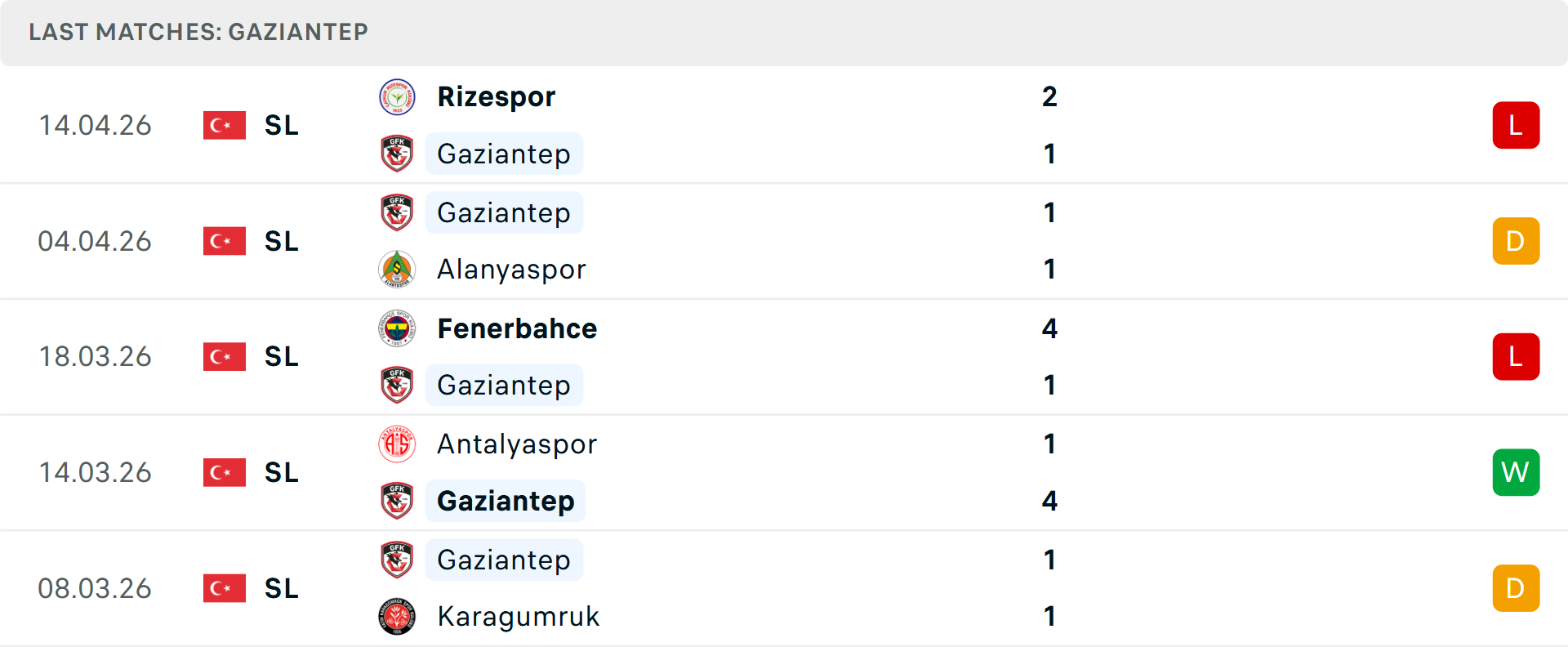This screenshot has width=1568, height=647.
Task: Click the Antalyaspor club crest icon
Action: coord(397,444)
